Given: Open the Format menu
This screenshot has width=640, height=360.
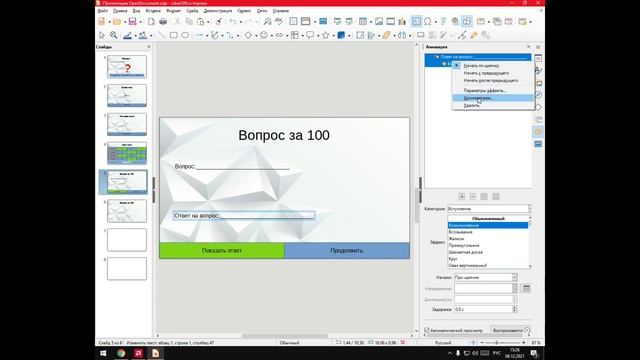Looking at the screenshot, I should (x=173, y=11).
